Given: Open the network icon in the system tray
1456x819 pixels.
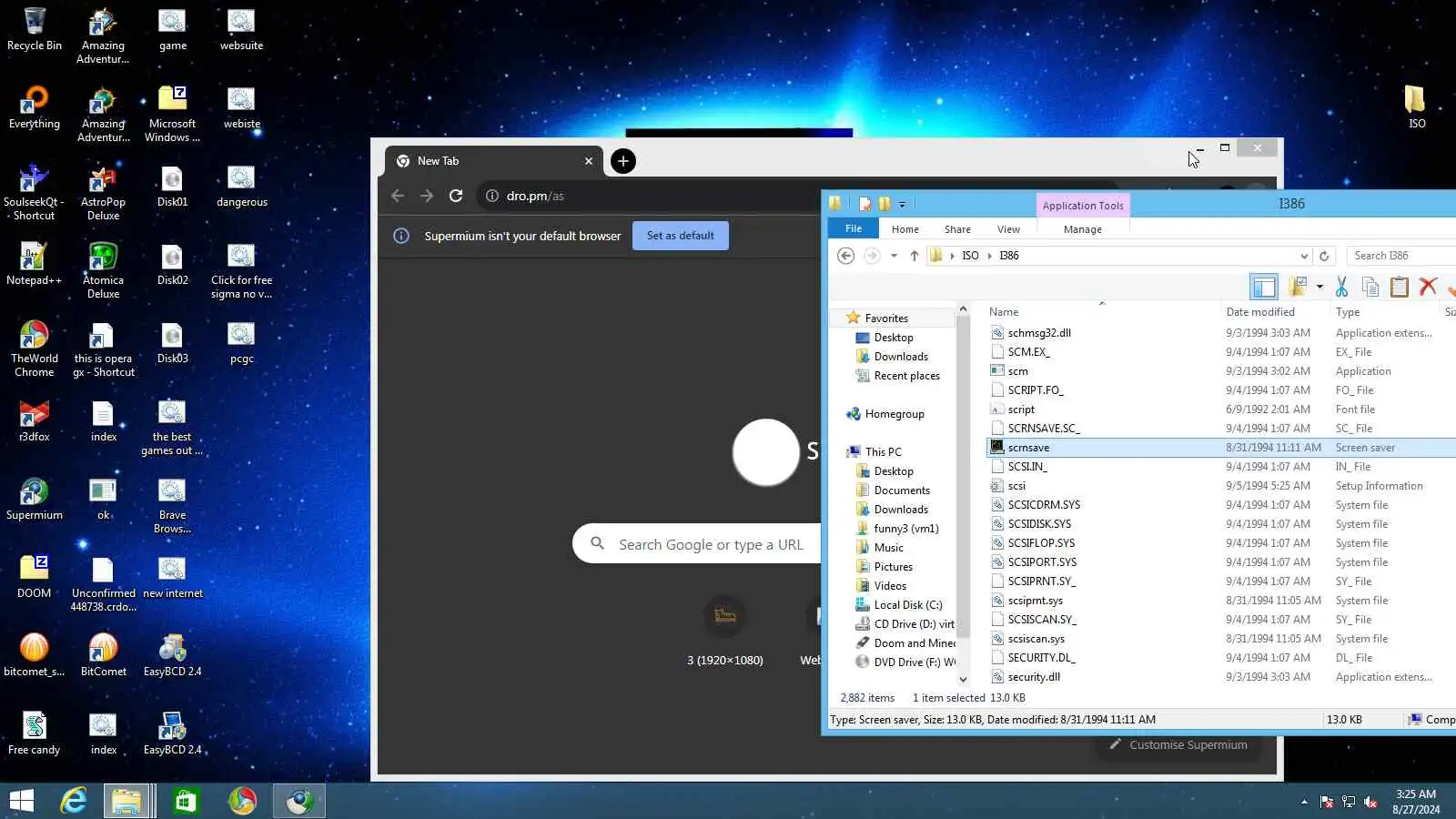Looking at the screenshot, I should click(1349, 802).
